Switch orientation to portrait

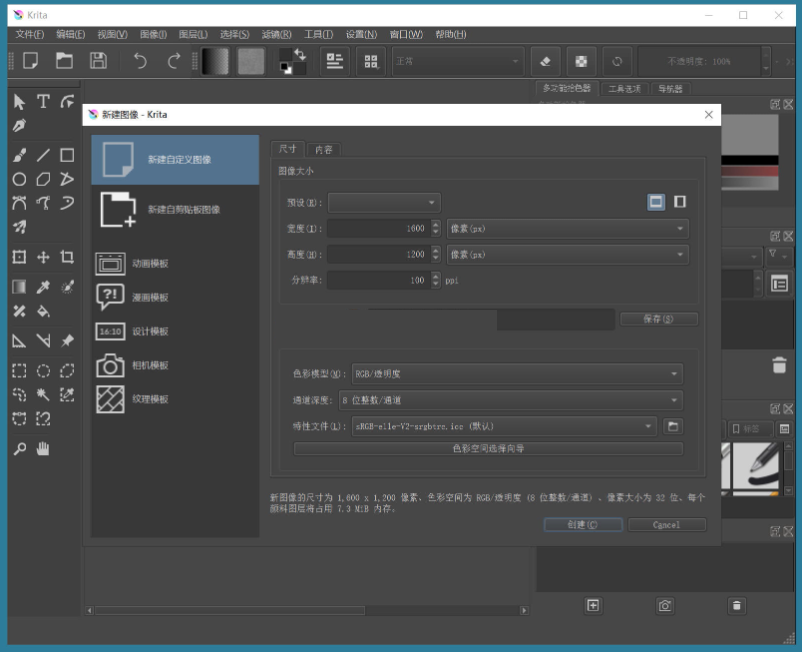(679, 201)
